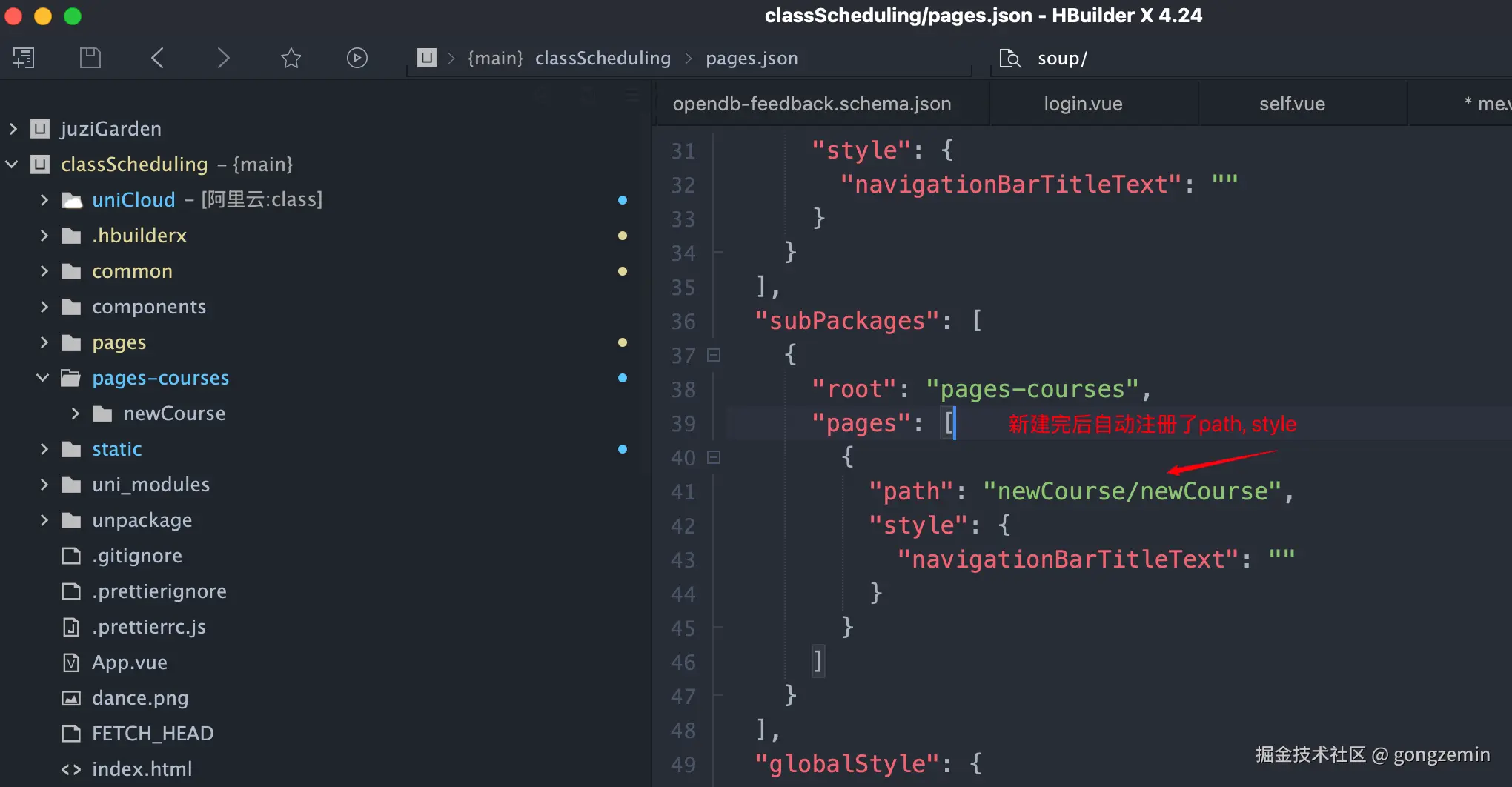Click the .prettierignore file icon
This screenshot has width=1512, height=787.
click(x=71, y=591)
